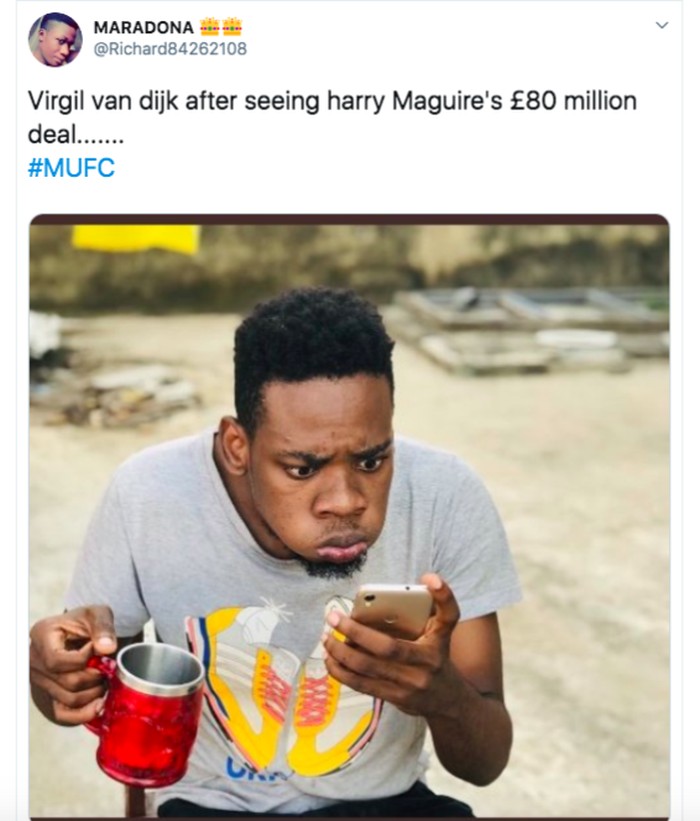Click the MARADONA display name
This screenshot has height=821, width=700.
(x=143, y=27)
